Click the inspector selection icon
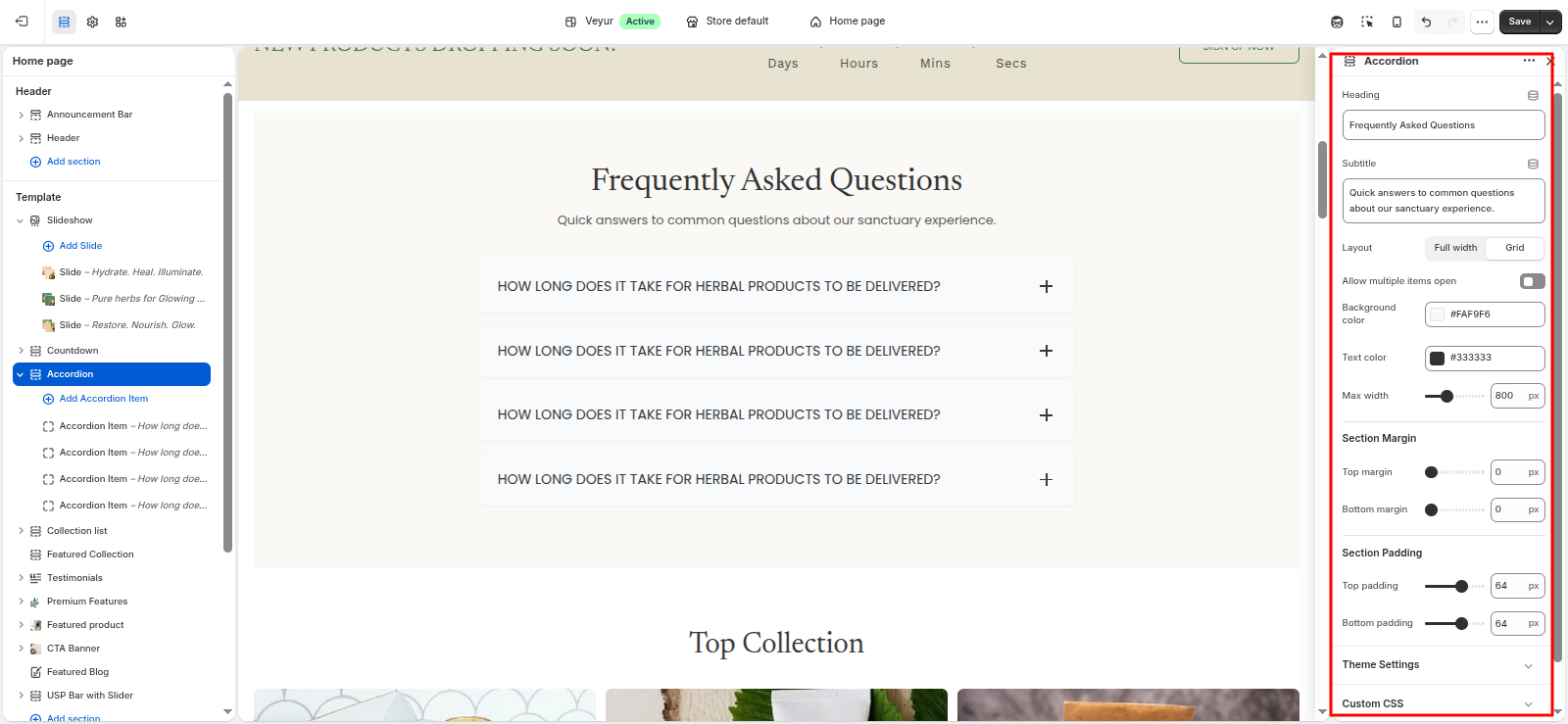 [1367, 22]
